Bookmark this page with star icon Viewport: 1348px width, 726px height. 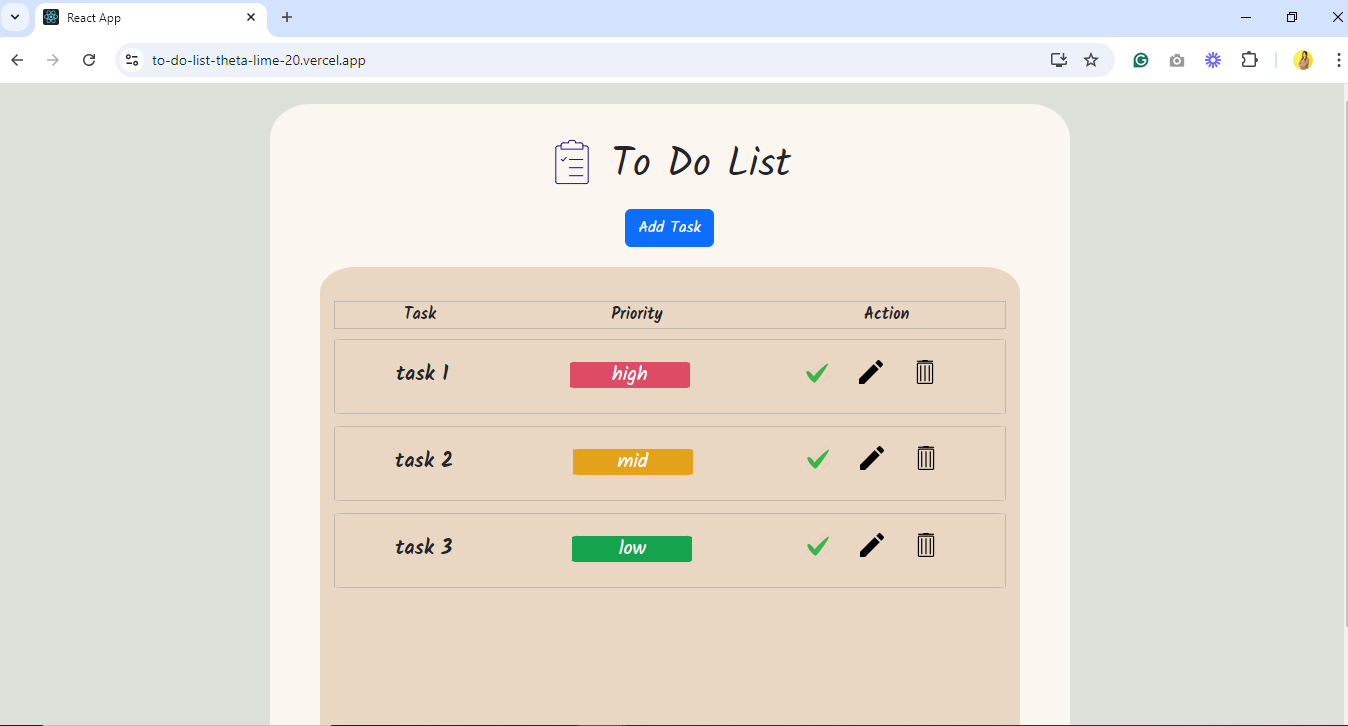[1091, 60]
